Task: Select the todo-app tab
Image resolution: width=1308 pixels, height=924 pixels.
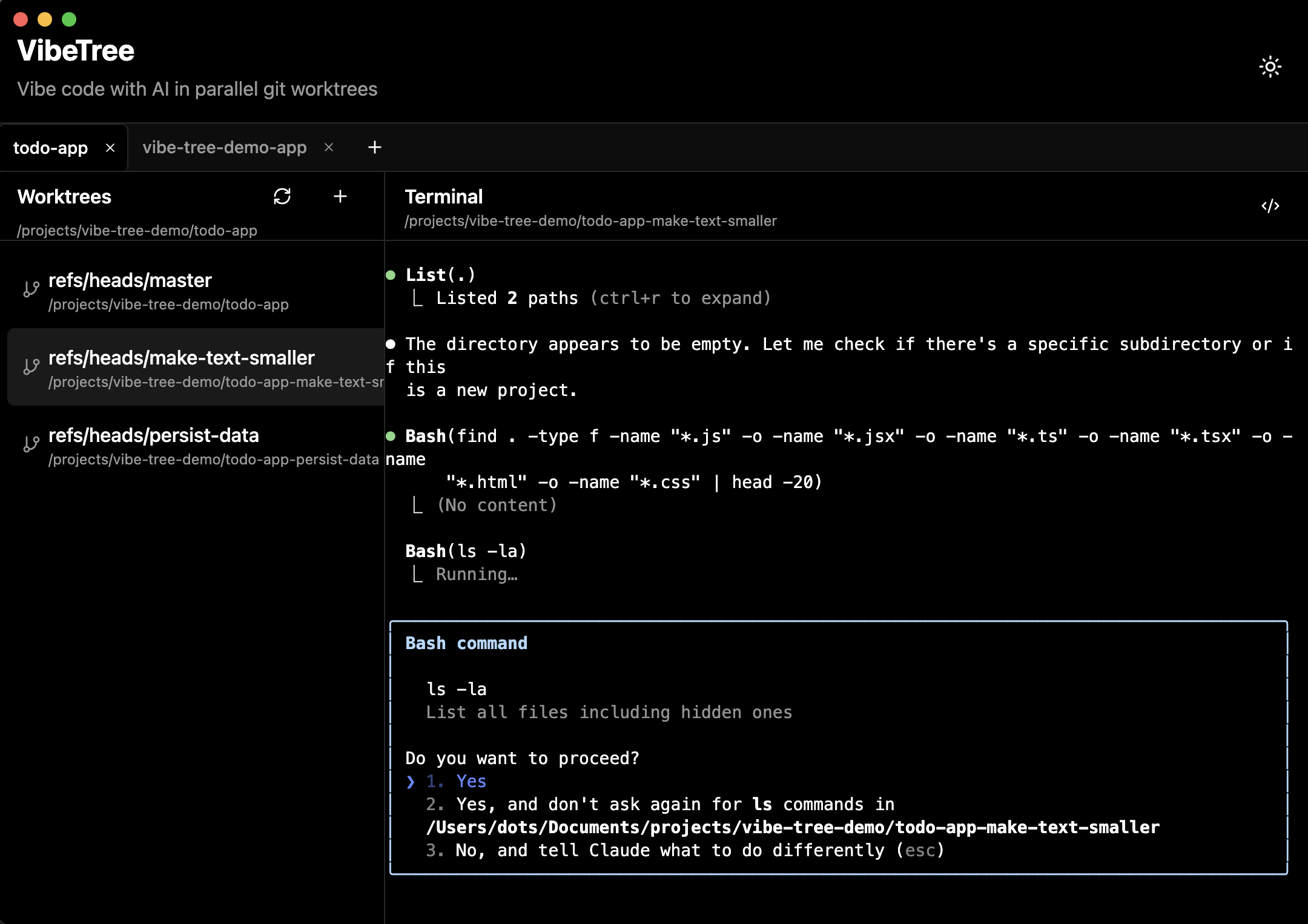Action: (x=51, y=147)
